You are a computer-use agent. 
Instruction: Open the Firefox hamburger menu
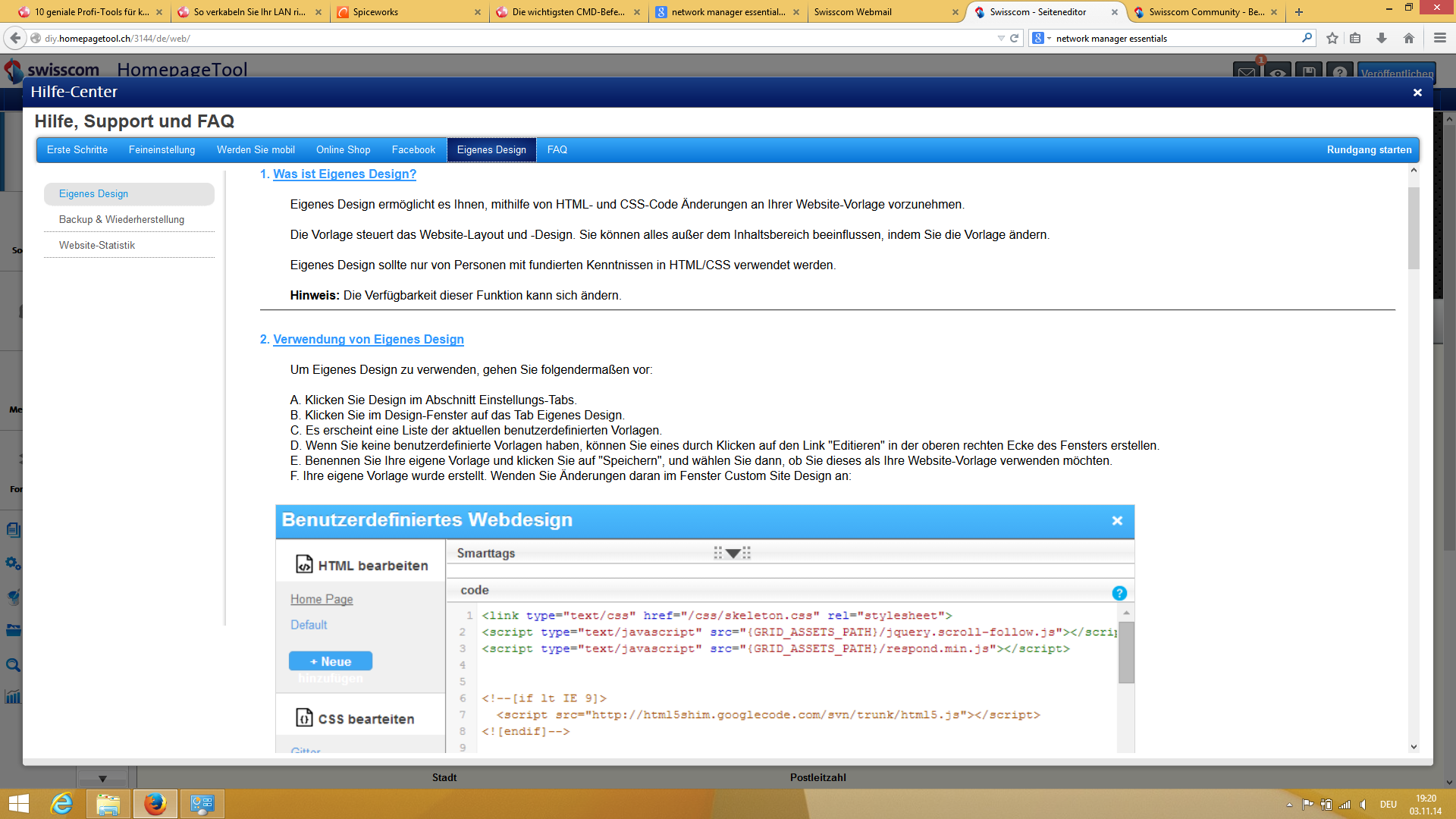point(1439,38)
